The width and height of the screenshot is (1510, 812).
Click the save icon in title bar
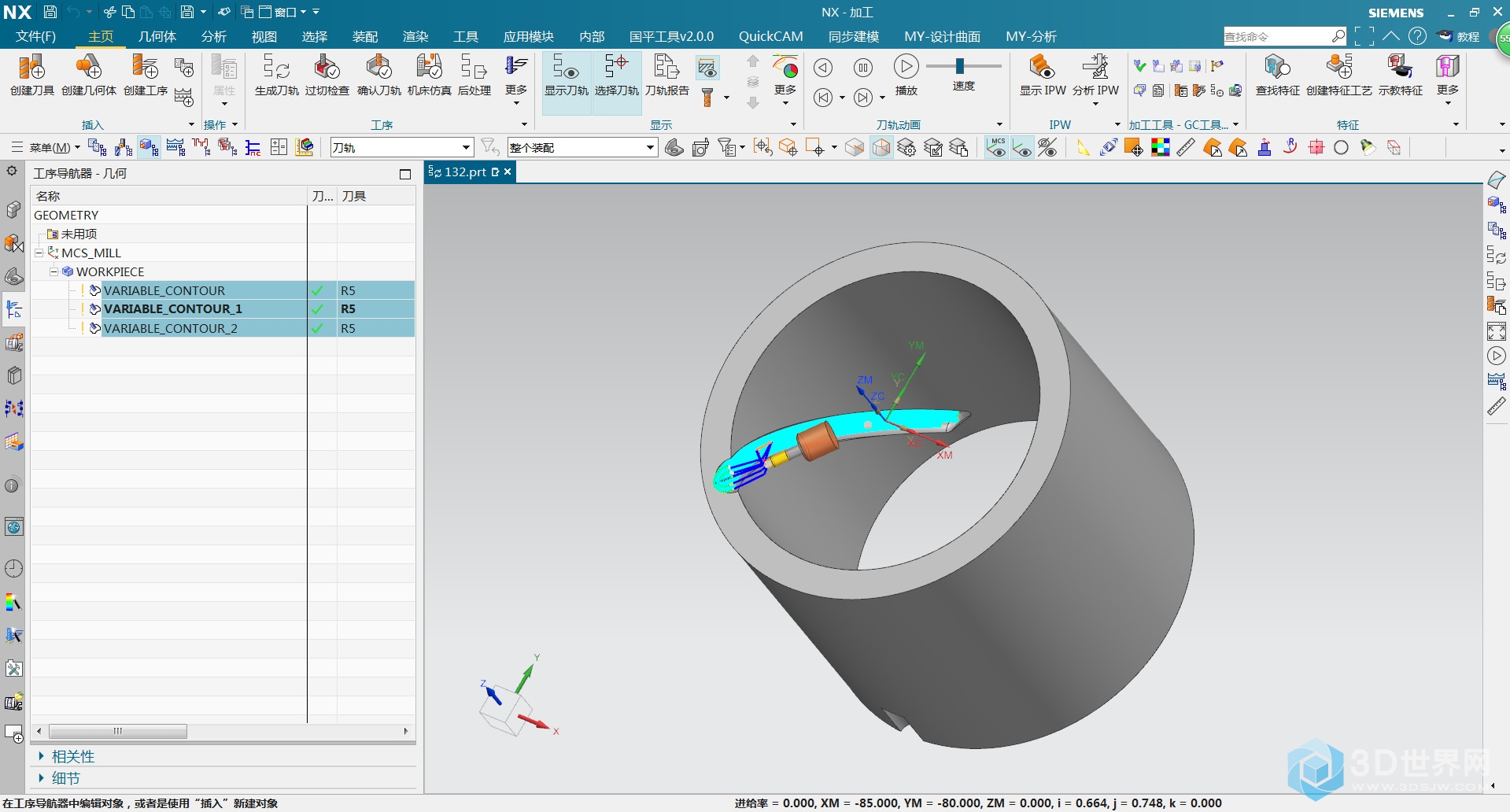click(50, 12)
